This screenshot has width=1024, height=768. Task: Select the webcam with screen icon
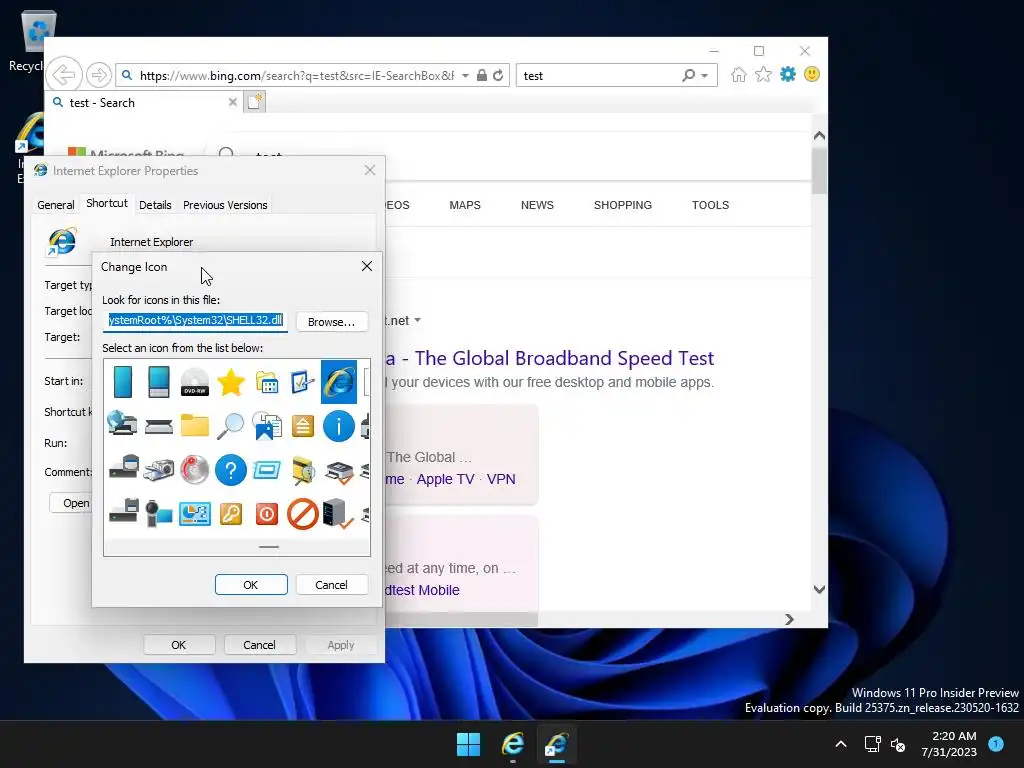pyautogui.click(x=159, y=514)
